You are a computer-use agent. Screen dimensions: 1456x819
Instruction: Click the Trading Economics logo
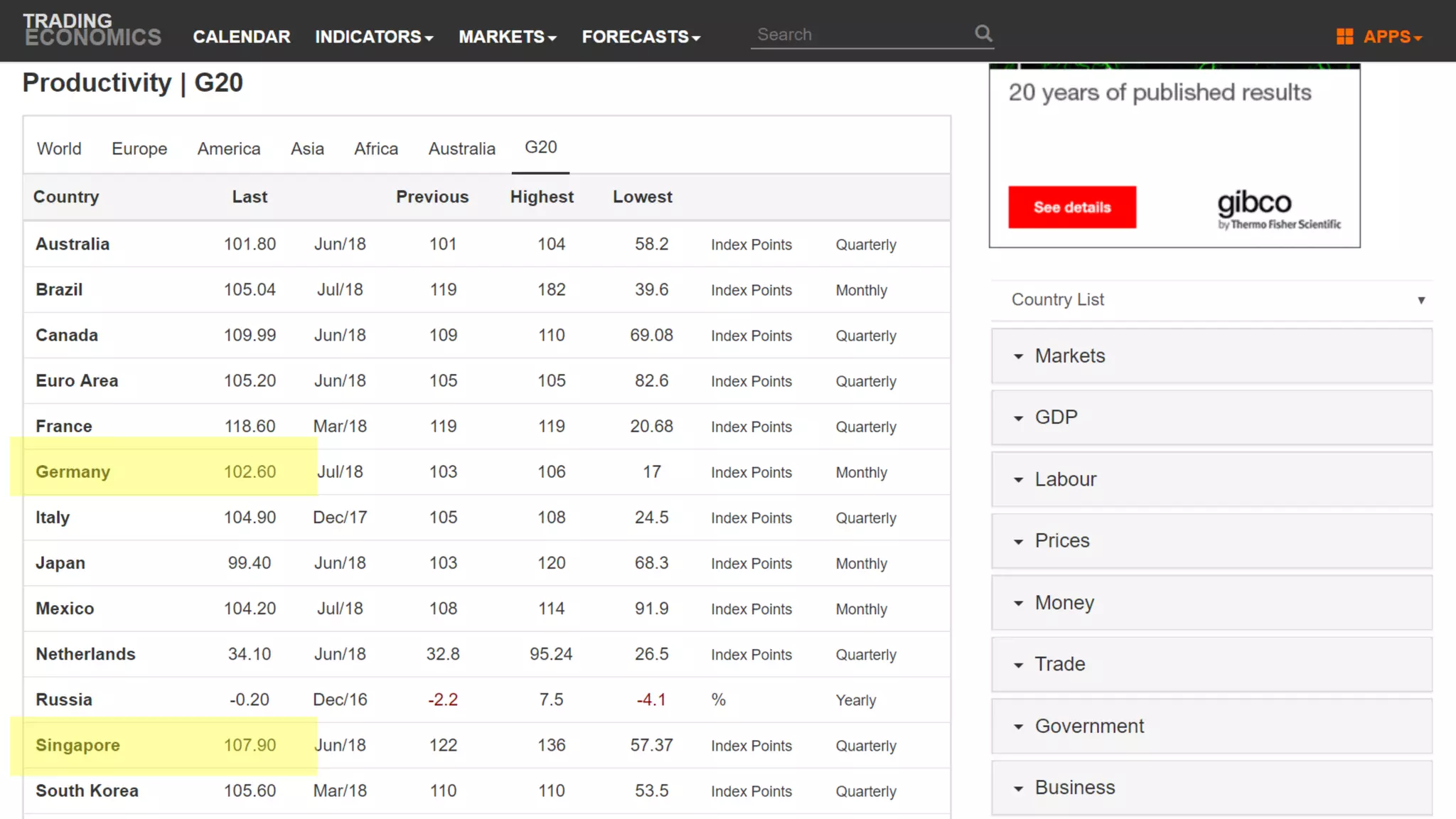92,30
